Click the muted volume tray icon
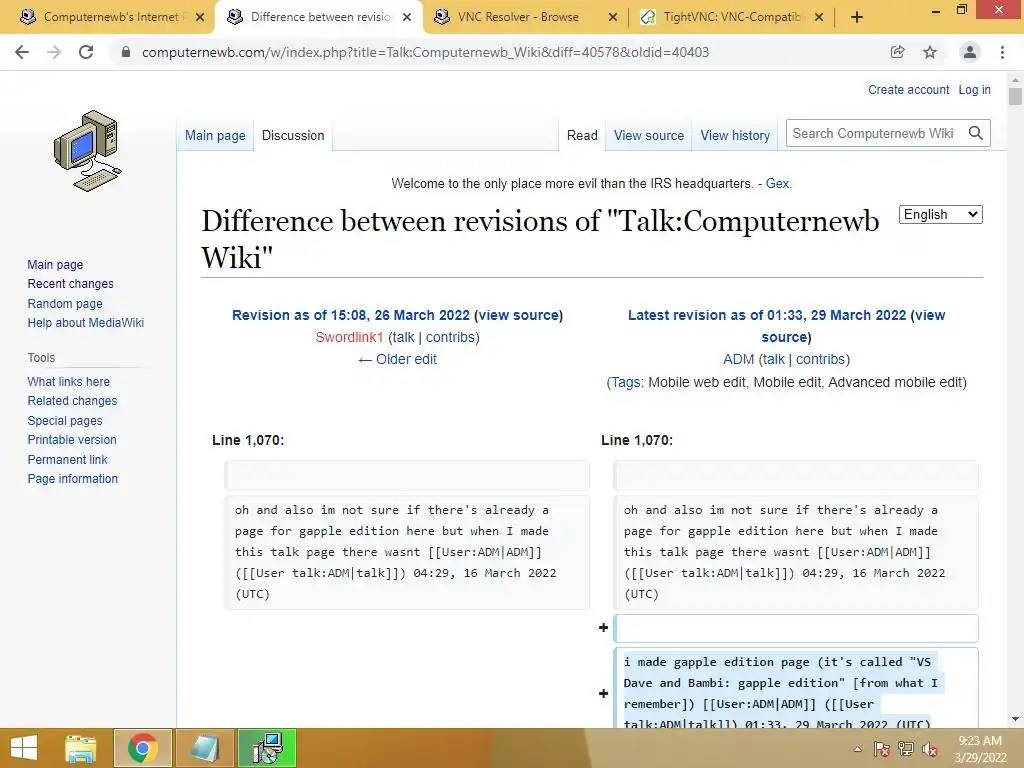 [x=930, y=750]
